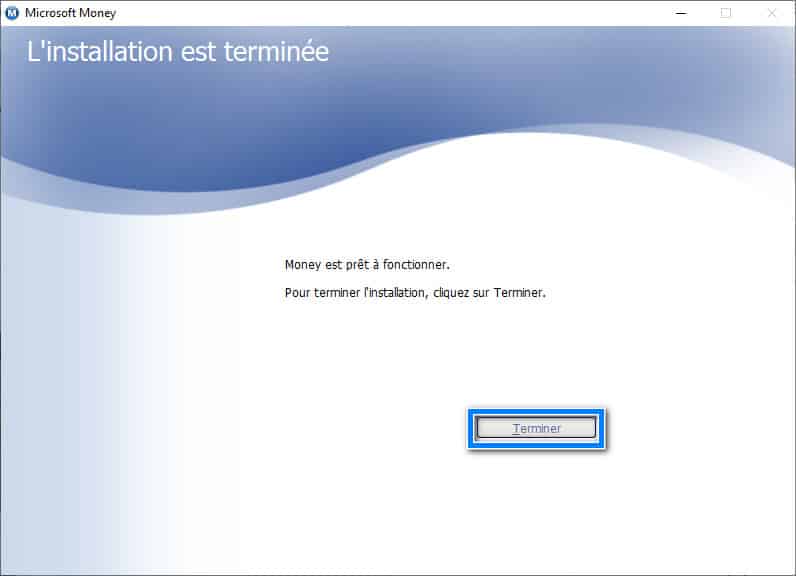Click the blue highlight frame around Terminer
This screenshot has width=796, height=576.
point(537,411)
